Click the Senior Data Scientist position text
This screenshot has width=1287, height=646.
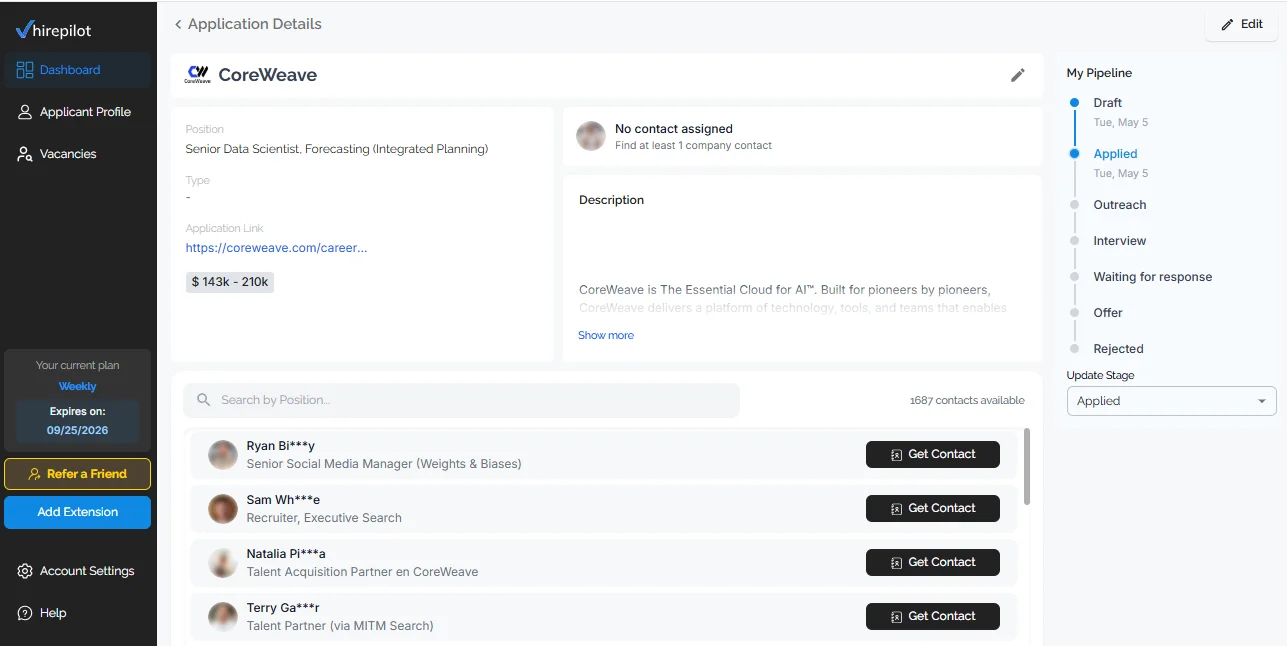point(336,149)
